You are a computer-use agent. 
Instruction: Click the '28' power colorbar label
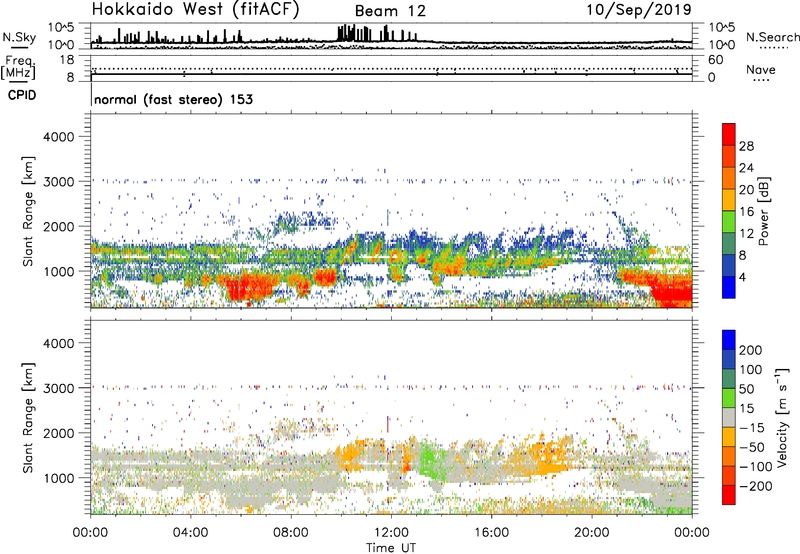pyautogui.click(x=746, y=146)
